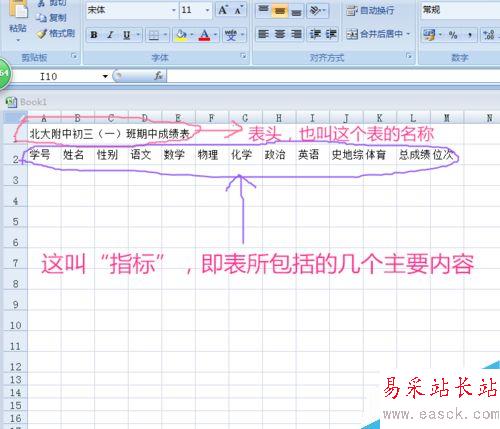500x429 pixels.
Task: Select the 性别 header cell
Action: click(111, 155)
